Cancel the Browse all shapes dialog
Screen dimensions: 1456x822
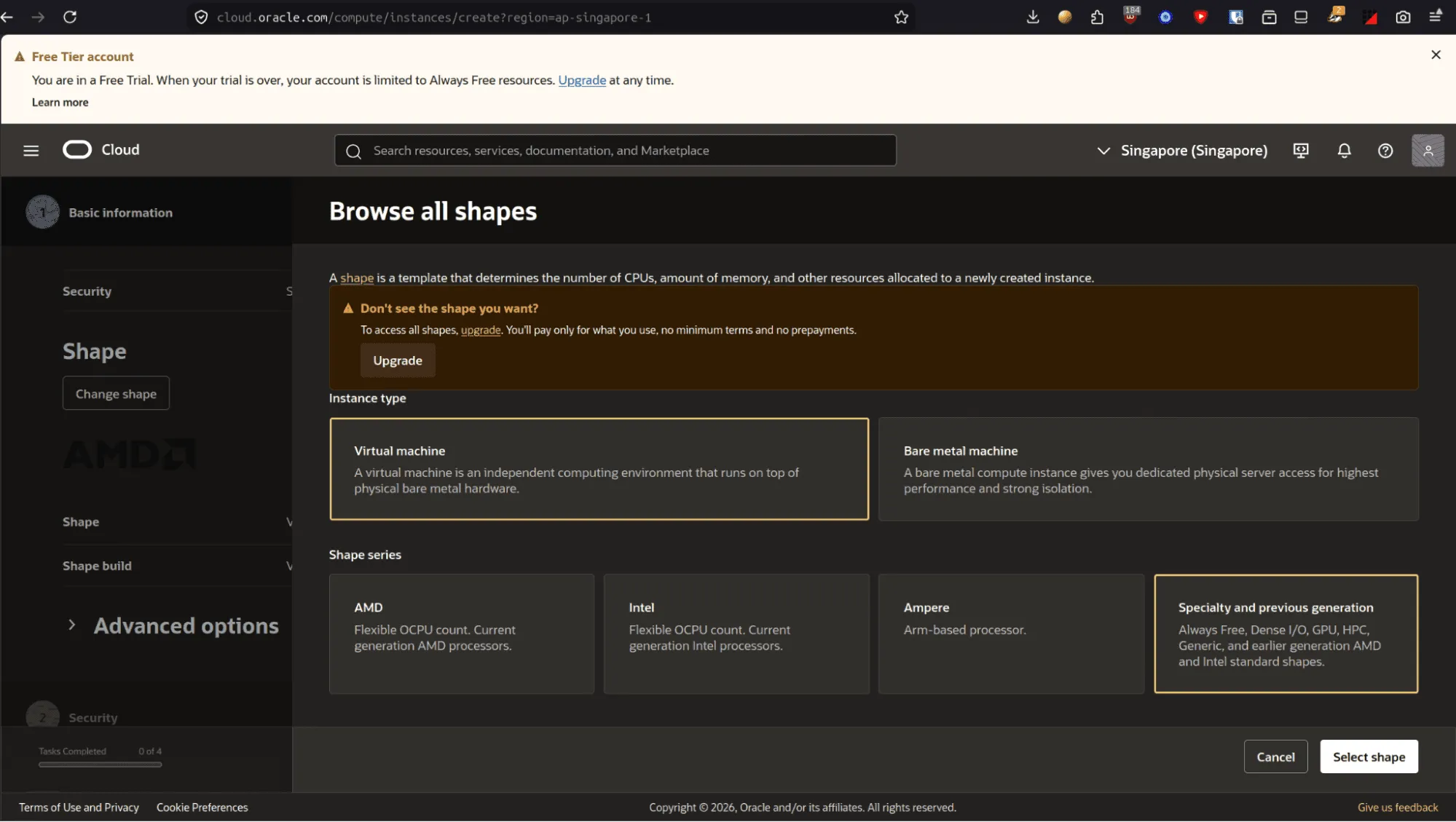1275,757
